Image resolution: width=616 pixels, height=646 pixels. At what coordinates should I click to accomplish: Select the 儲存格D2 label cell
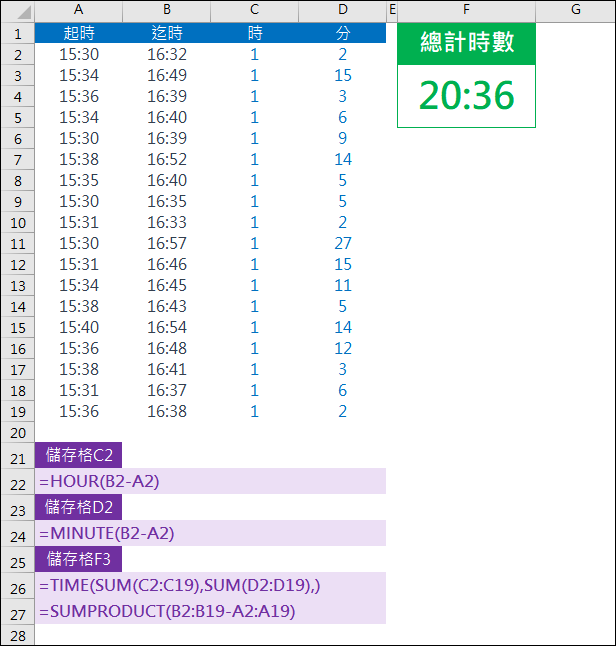click(78, 507)
